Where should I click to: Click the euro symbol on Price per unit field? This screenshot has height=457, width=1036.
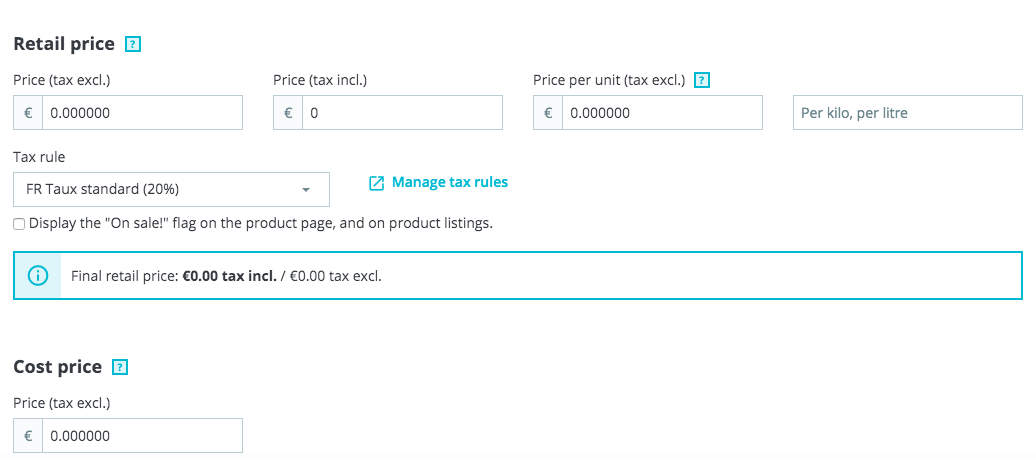click(548, 113)
